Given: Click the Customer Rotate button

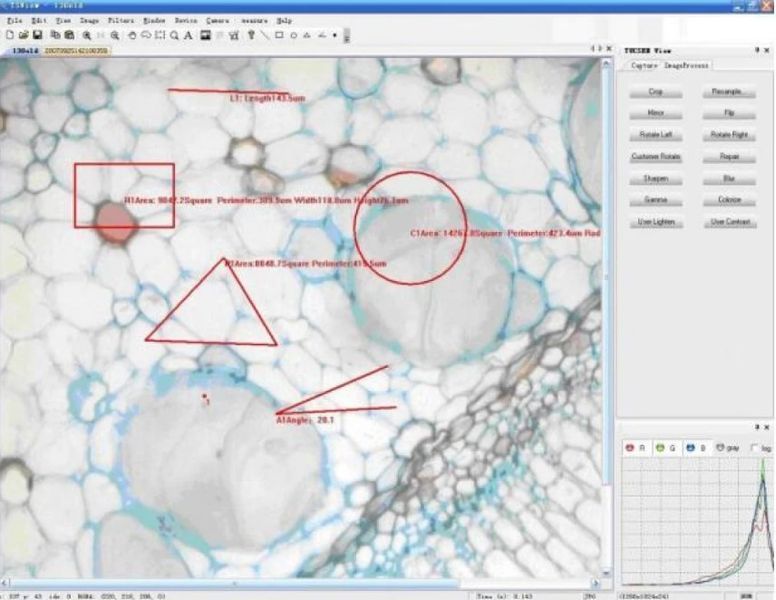Looking at the screenshot, I should (656, 157).
